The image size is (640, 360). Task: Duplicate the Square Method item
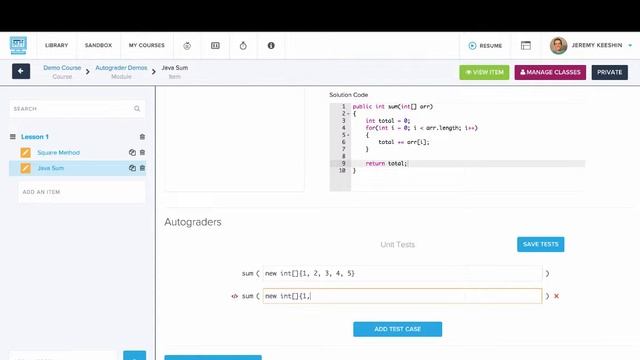pyautogui.click(x=132, y=152)
